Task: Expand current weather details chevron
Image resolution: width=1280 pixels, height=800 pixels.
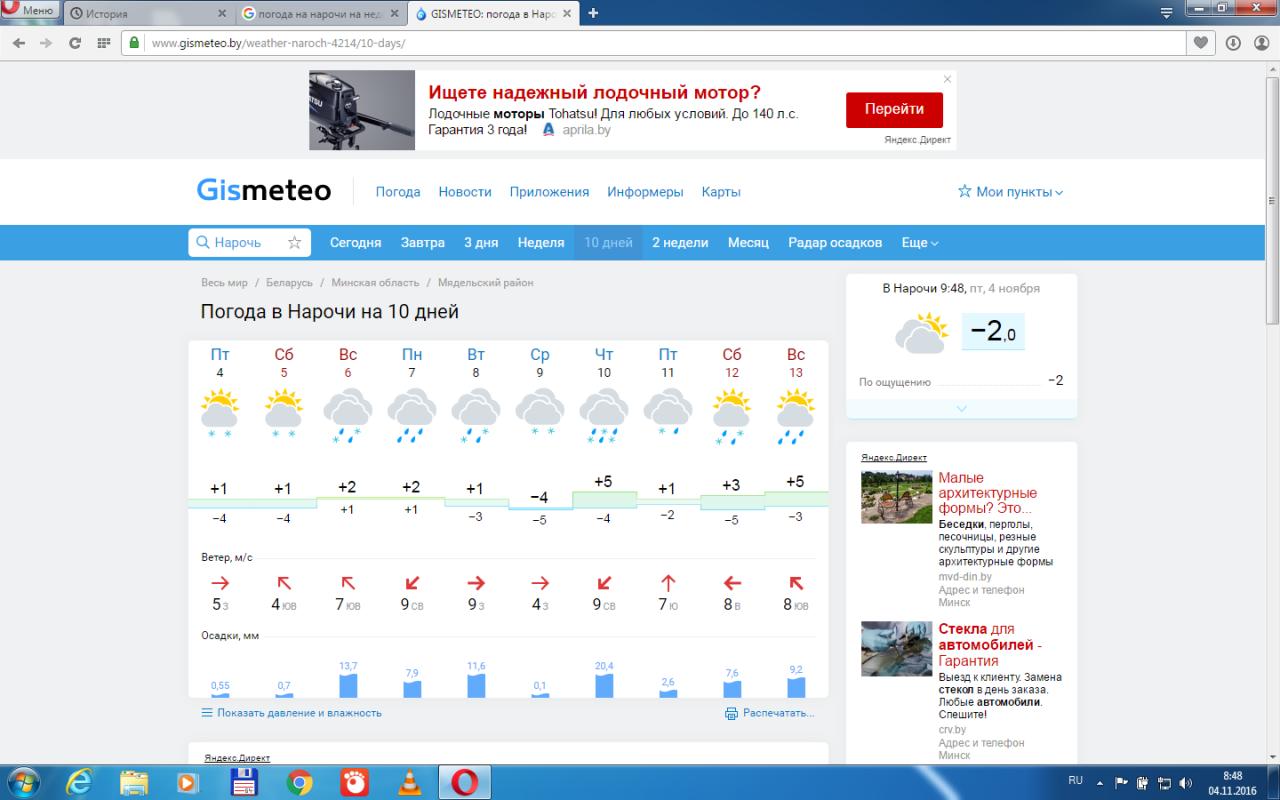Action: [x=961, y=409]
